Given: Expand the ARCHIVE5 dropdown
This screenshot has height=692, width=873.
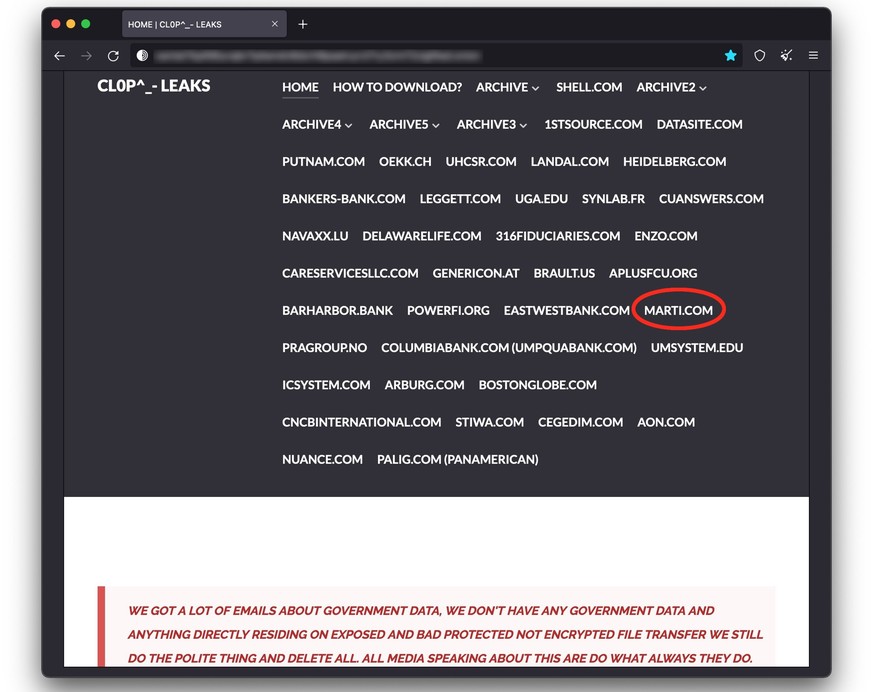Looking at the screenshot, I should (405, 124).
